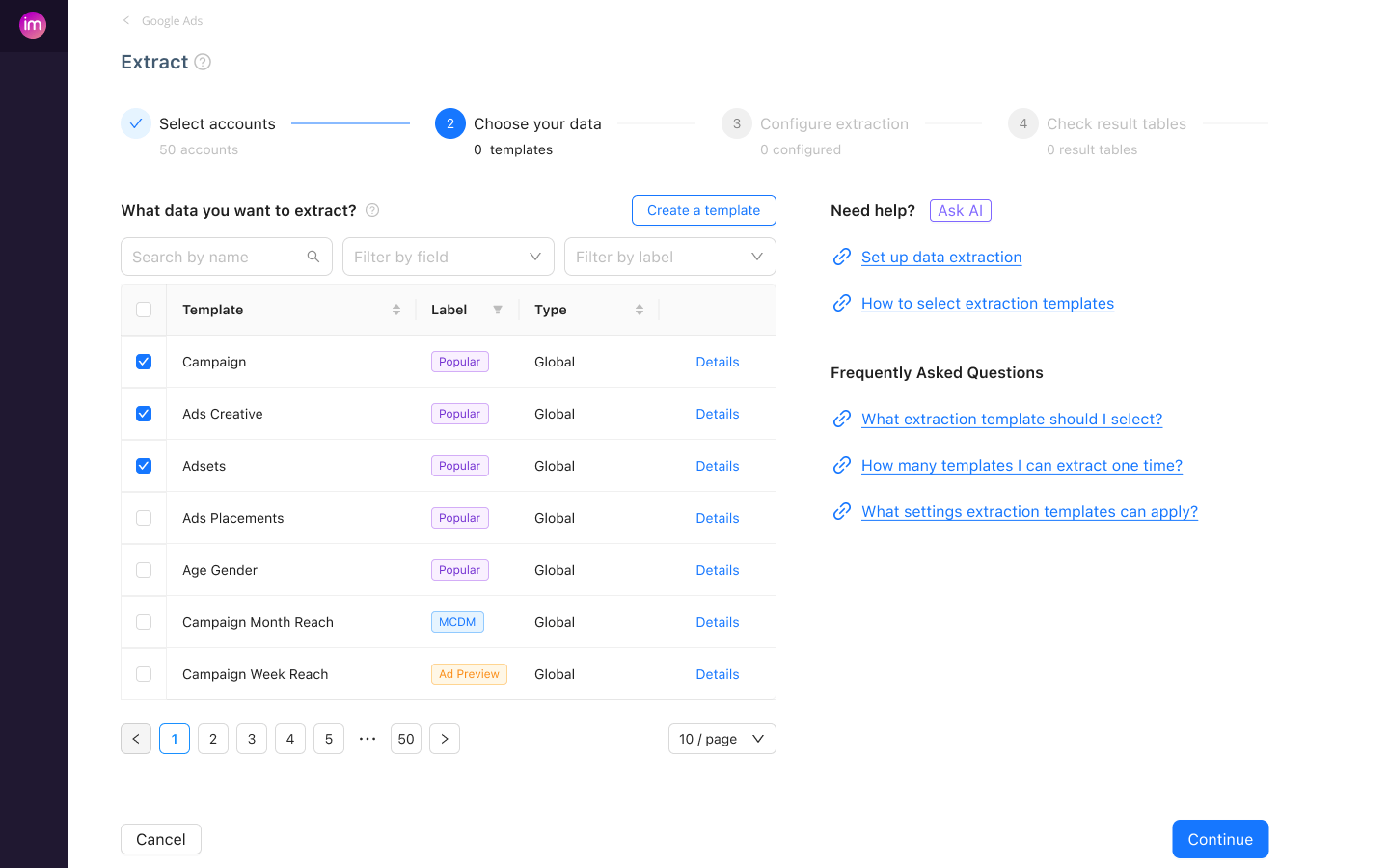Click the im logo in the sidebar
This screenshot has height=868, width=1389.
point(33,25)
